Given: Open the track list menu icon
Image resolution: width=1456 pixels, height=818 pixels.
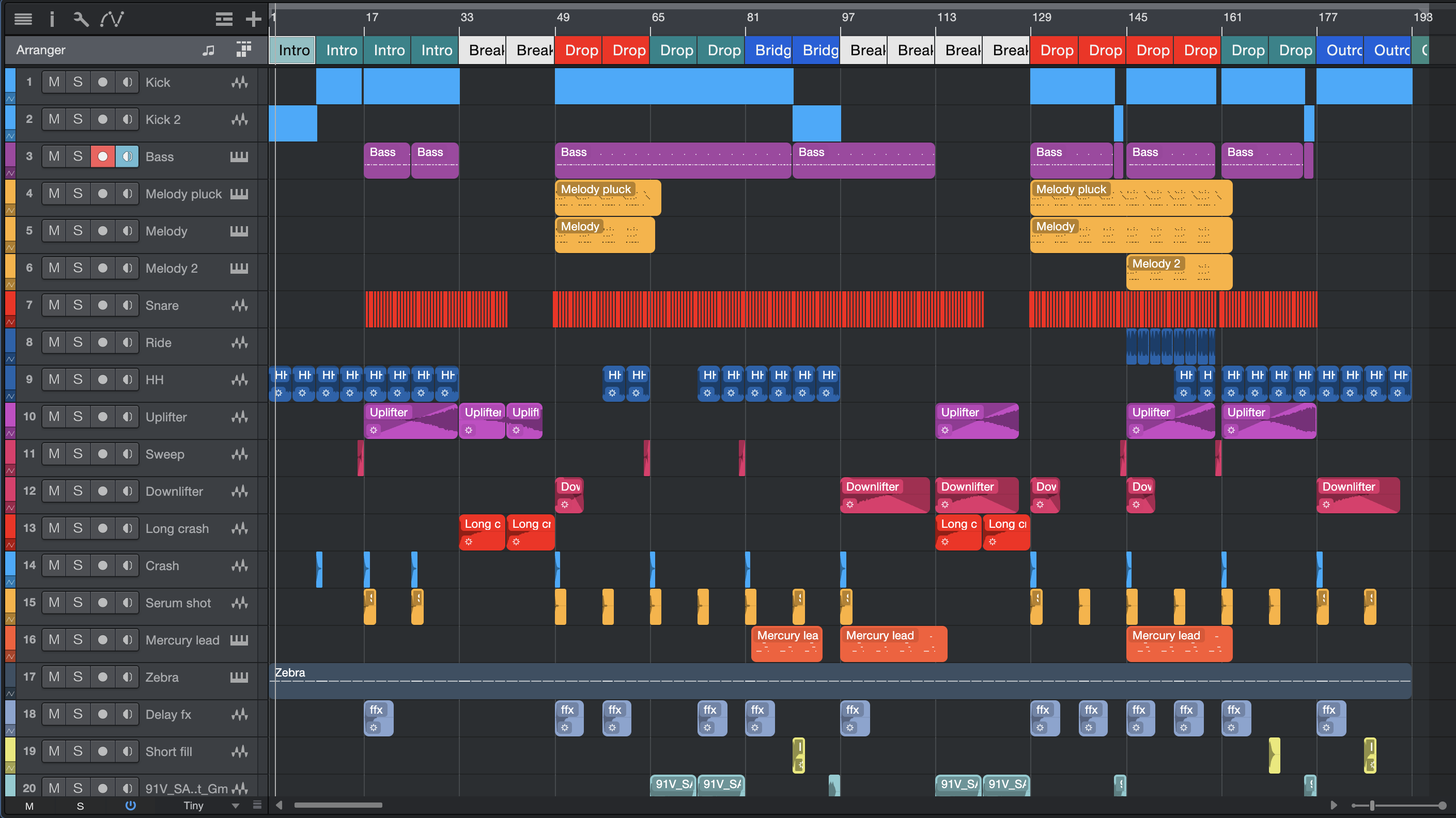Looking at the screenshot, I should coord(23,19).
